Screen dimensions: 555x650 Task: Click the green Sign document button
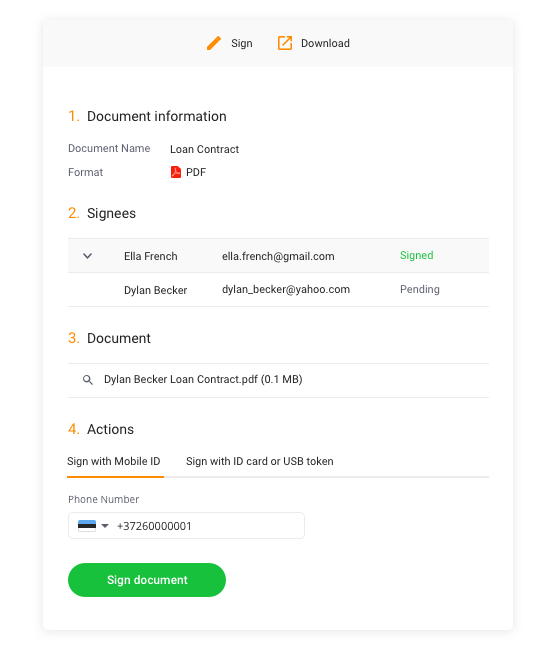(x=147, y=580)
